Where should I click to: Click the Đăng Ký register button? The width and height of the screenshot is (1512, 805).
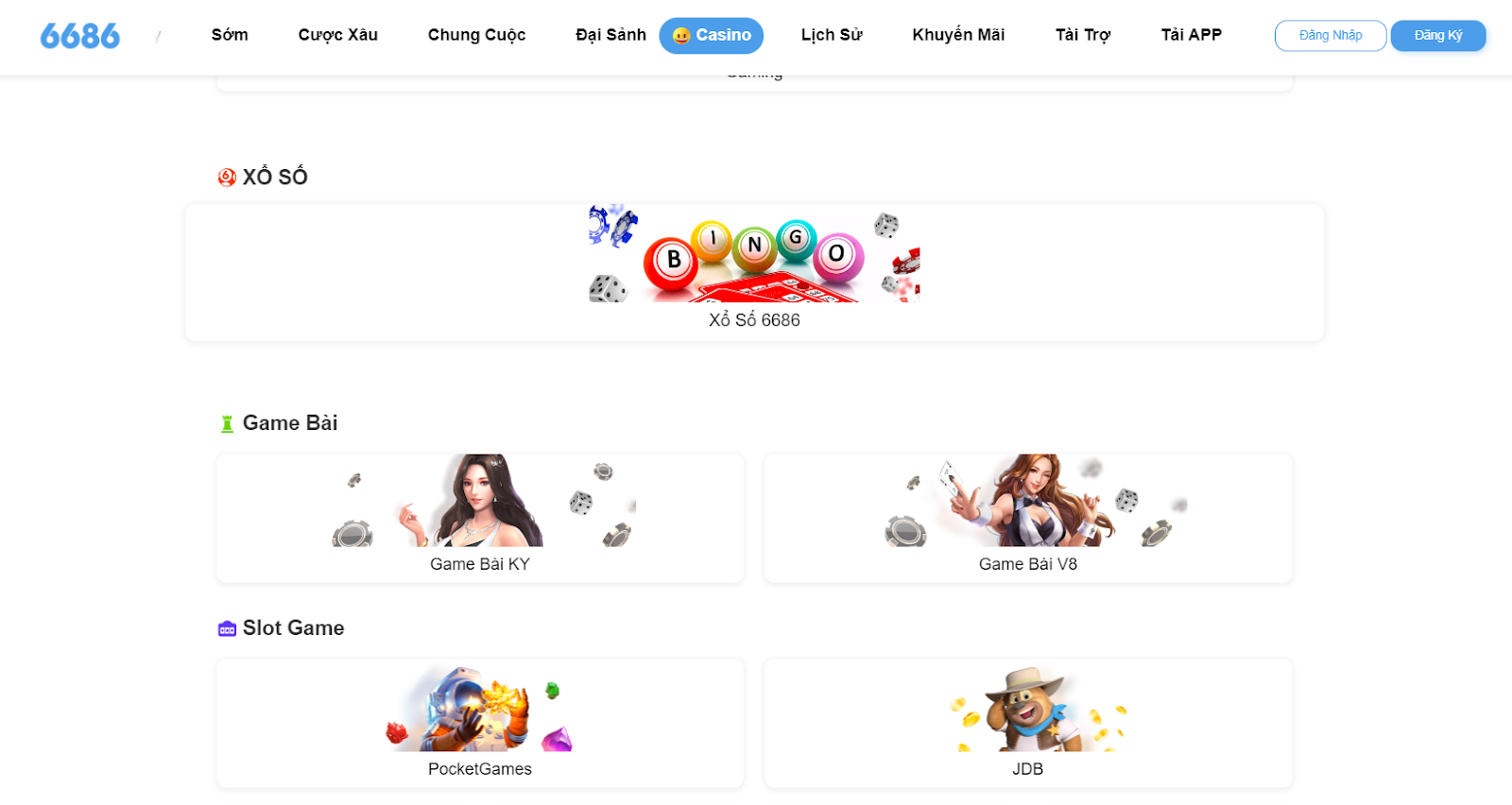tap(1438, 36)
